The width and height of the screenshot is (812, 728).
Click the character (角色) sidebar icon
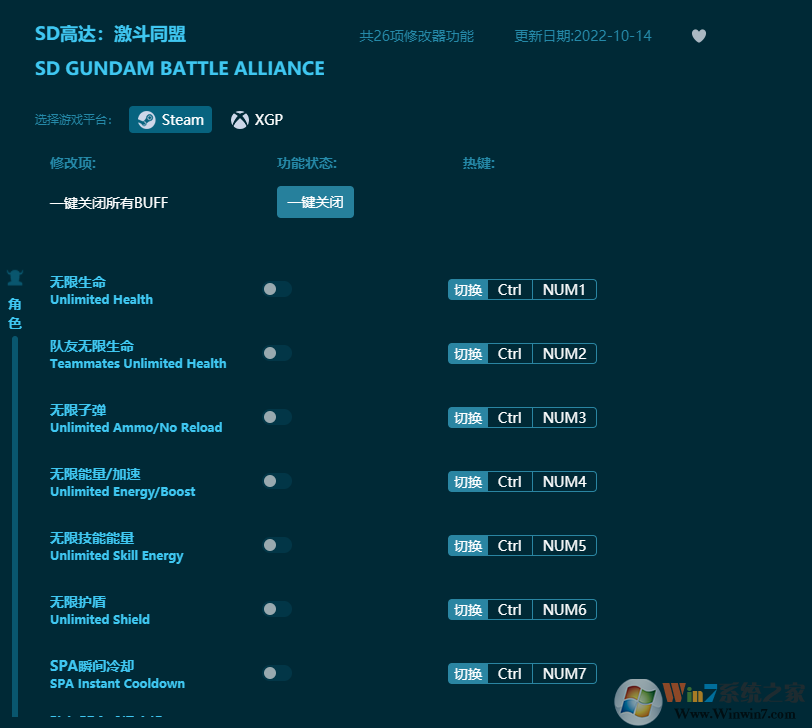[15, 278]
